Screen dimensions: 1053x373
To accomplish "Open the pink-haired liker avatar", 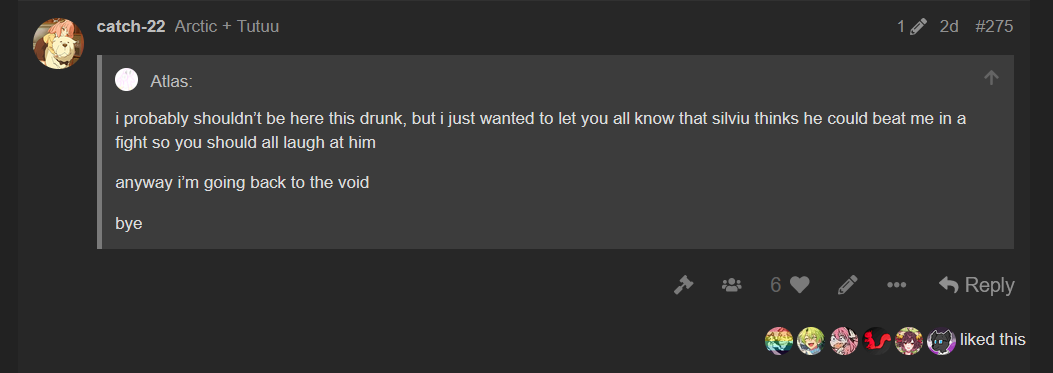I will pyautogui.click(x=843, y=341).
